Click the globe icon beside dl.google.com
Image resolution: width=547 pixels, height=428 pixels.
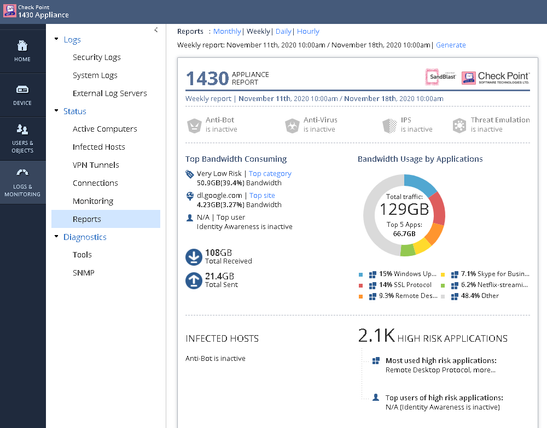(190, 196)
